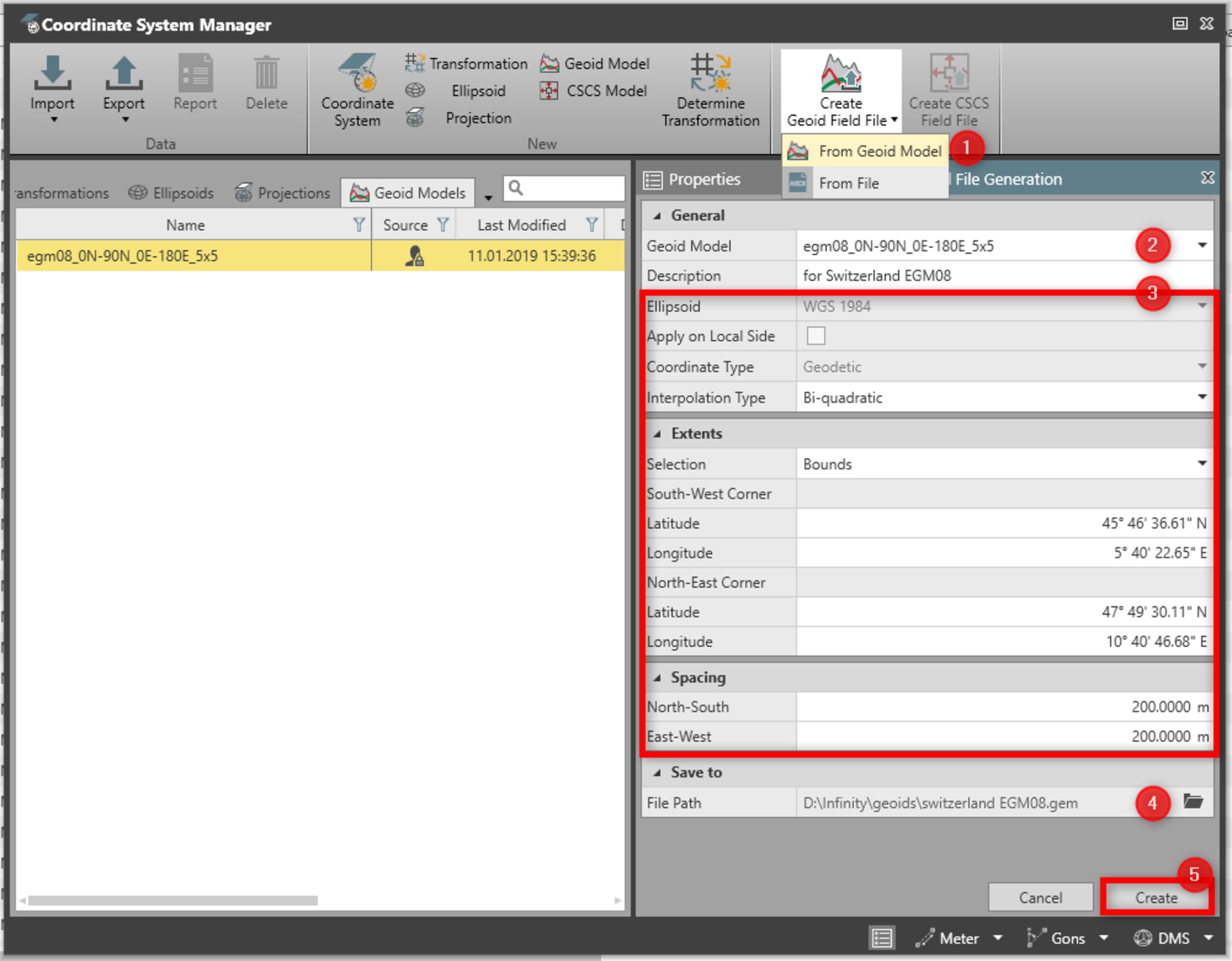This screenshot has width=1232, height=961.
Task: Select From Geoid Model menu entry
Action: pos(865,151)
